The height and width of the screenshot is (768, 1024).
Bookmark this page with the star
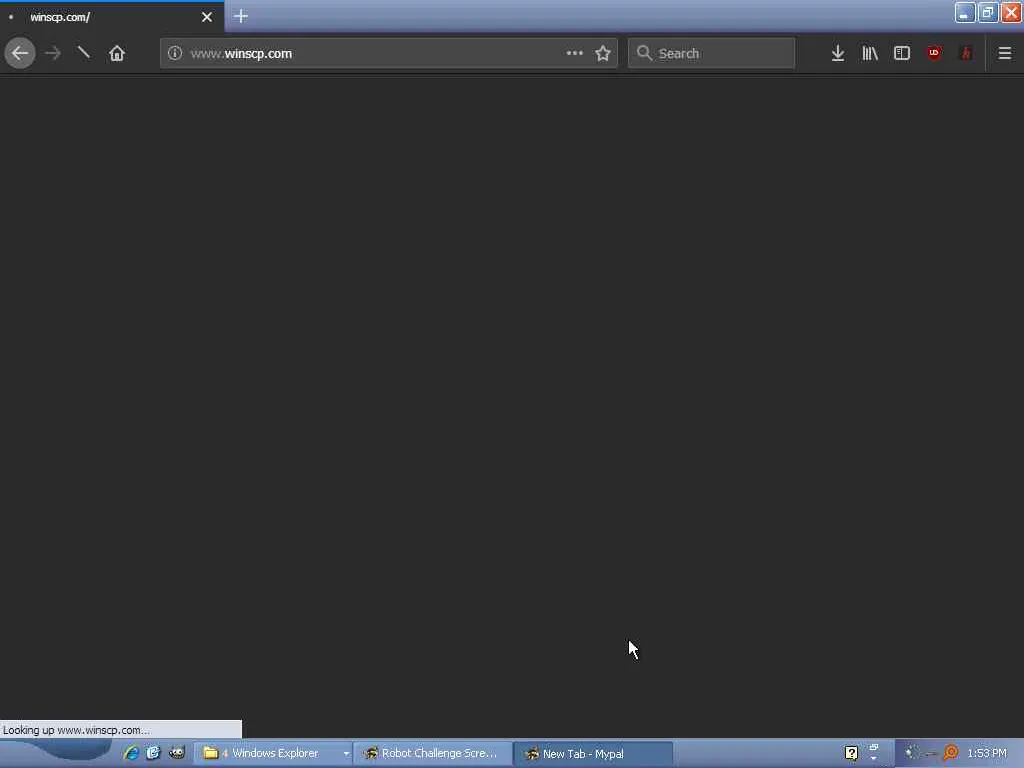(x=603, y=53)
